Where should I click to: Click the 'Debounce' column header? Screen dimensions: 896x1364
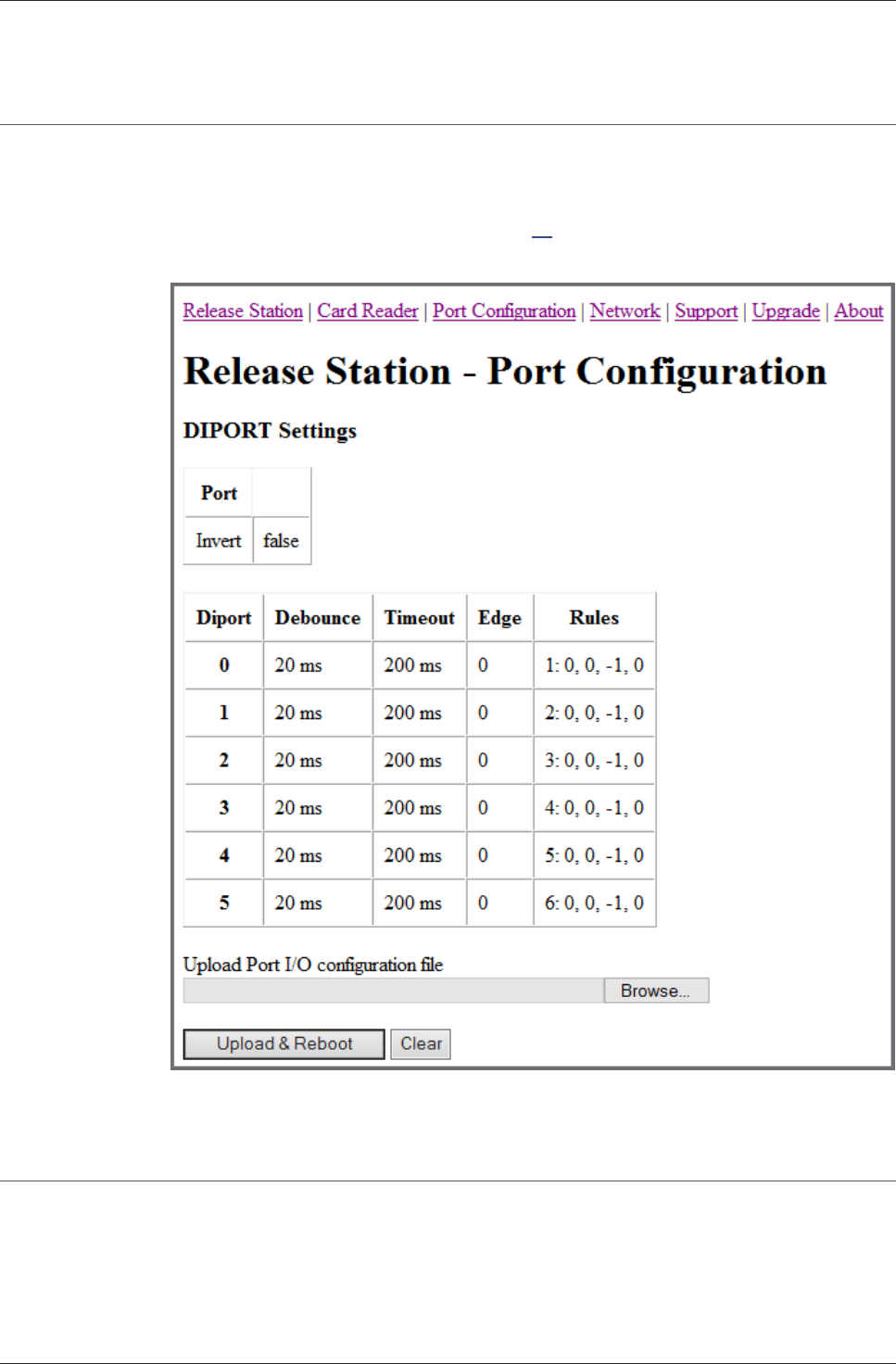point(318,618)
